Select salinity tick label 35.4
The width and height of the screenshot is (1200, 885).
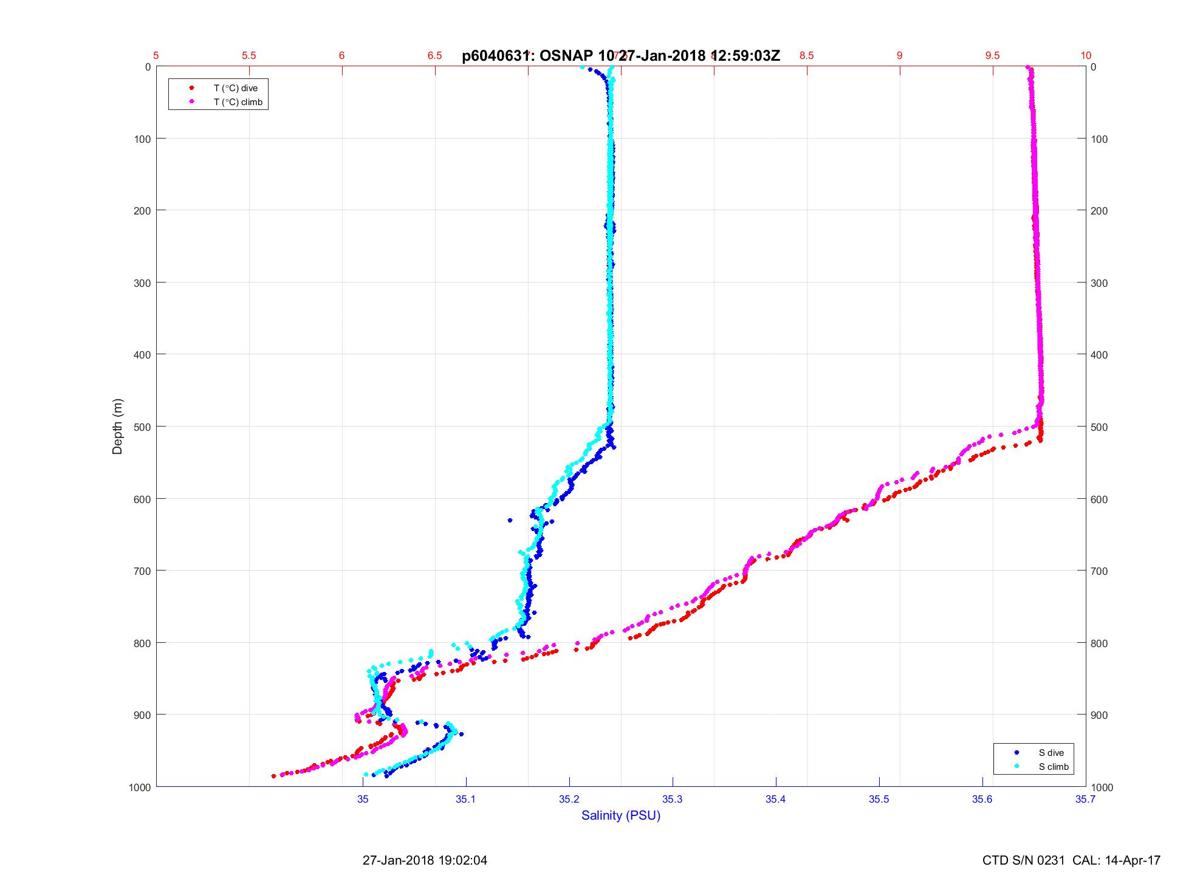click(776, 799)
